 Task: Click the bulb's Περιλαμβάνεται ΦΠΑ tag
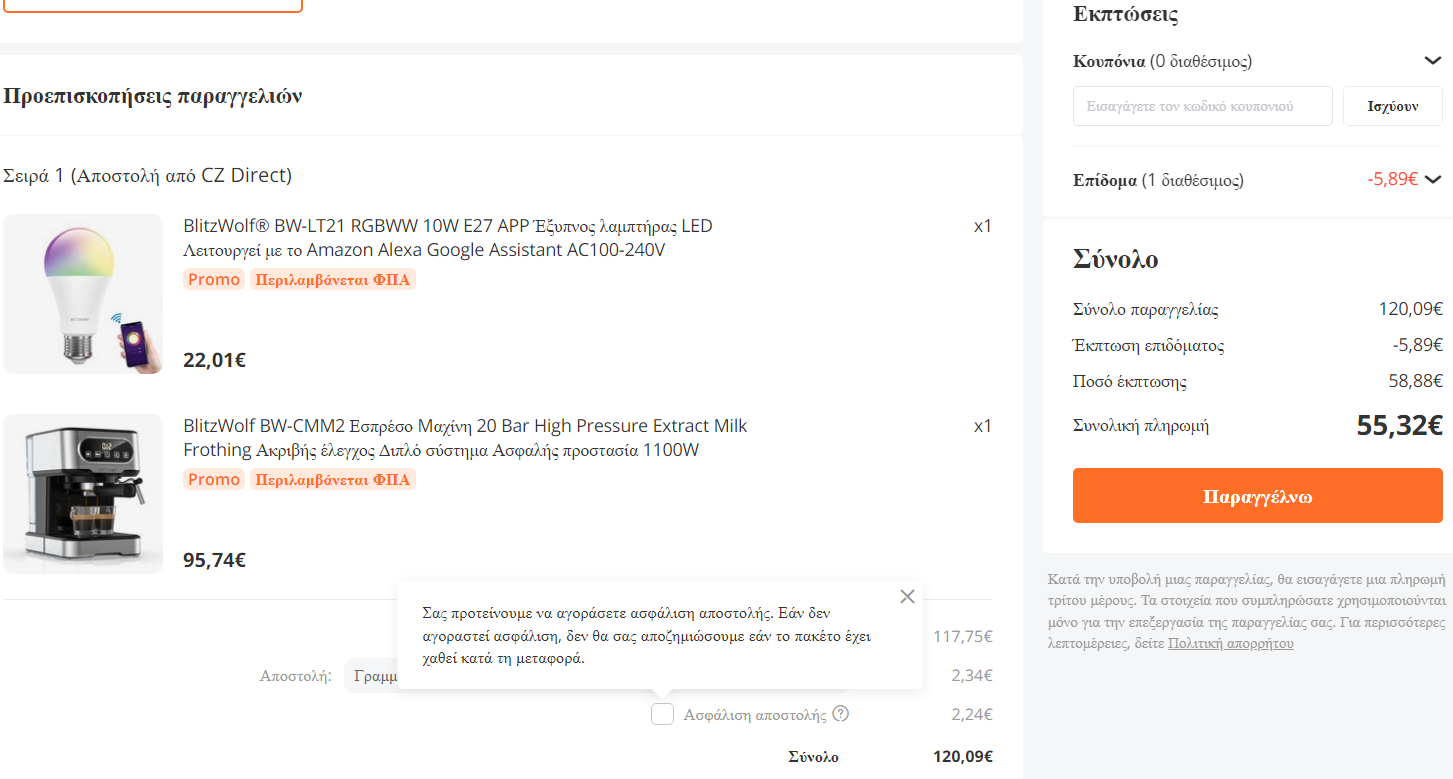tap(333, 280)
